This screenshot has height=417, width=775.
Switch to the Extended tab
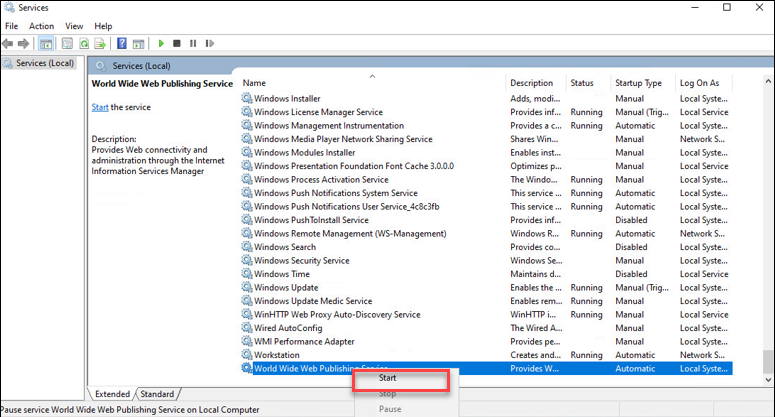(x=112, y=394)
